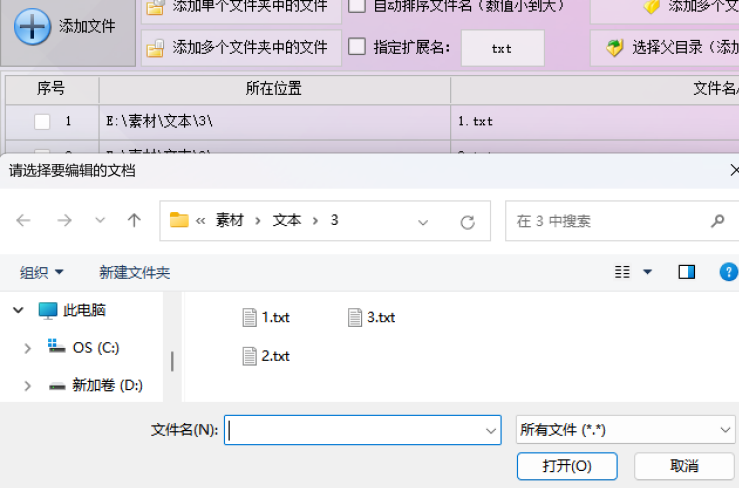Click the Back arrow in file dialog
The height and width of the screenshot is (489, 740).
pos(23,220)
